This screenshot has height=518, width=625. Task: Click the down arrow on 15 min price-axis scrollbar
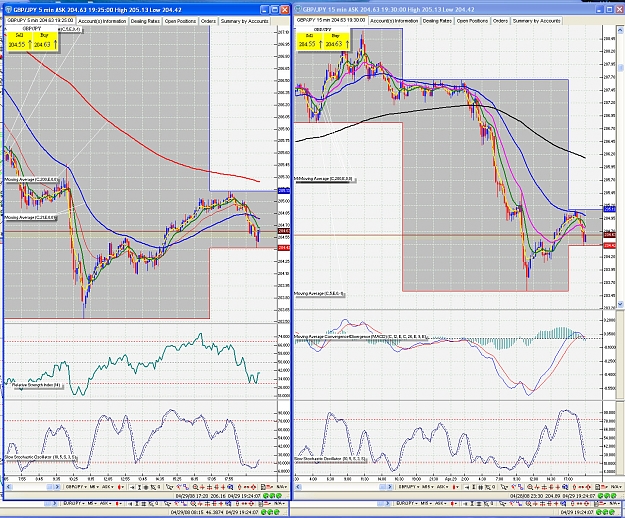click(620, 304)
